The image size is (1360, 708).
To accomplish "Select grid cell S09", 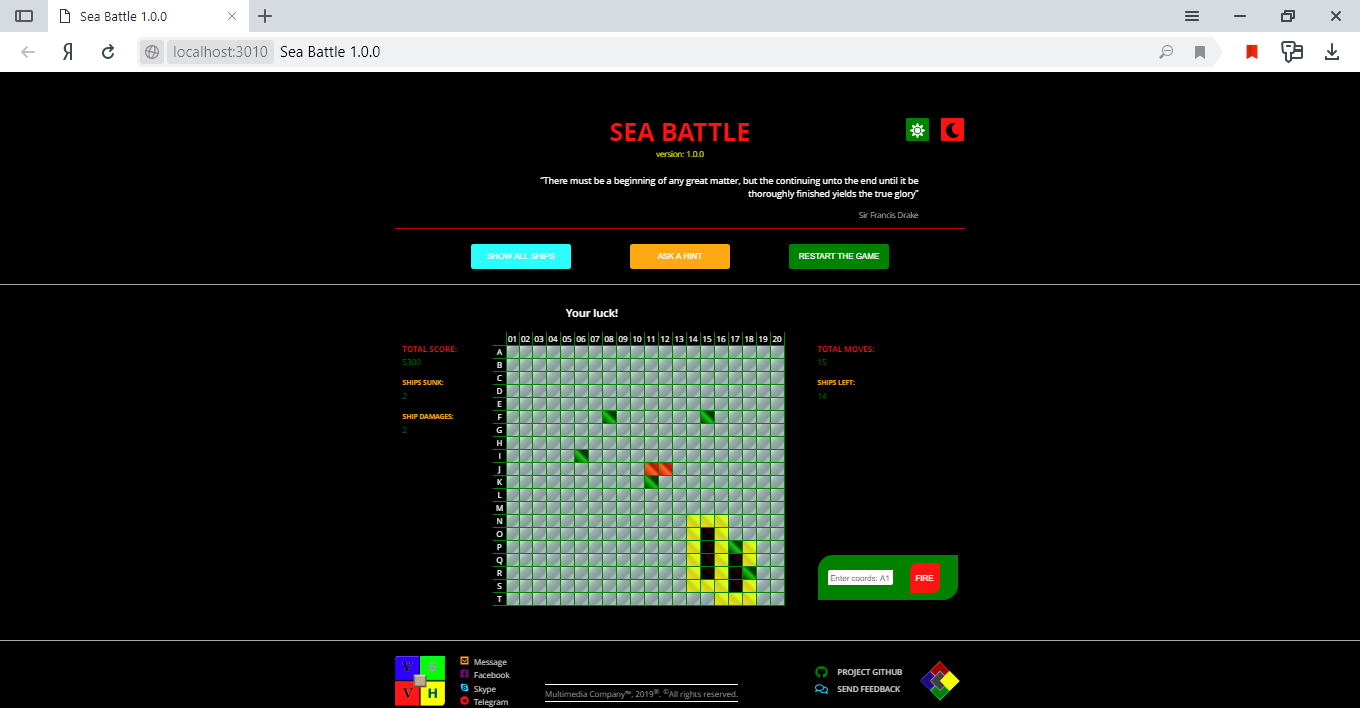I will [624, 586].
